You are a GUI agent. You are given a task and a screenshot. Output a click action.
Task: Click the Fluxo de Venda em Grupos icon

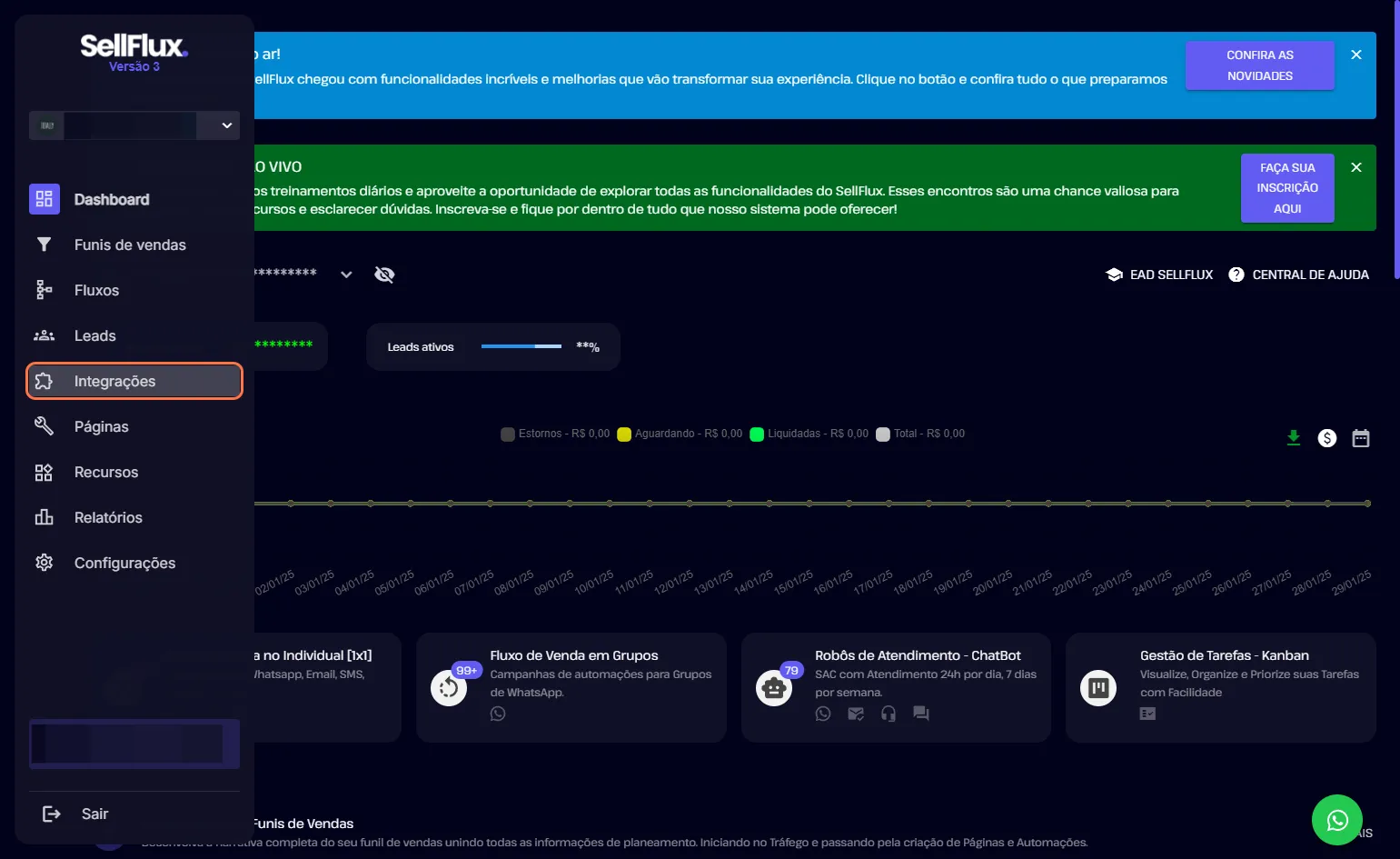449,688
